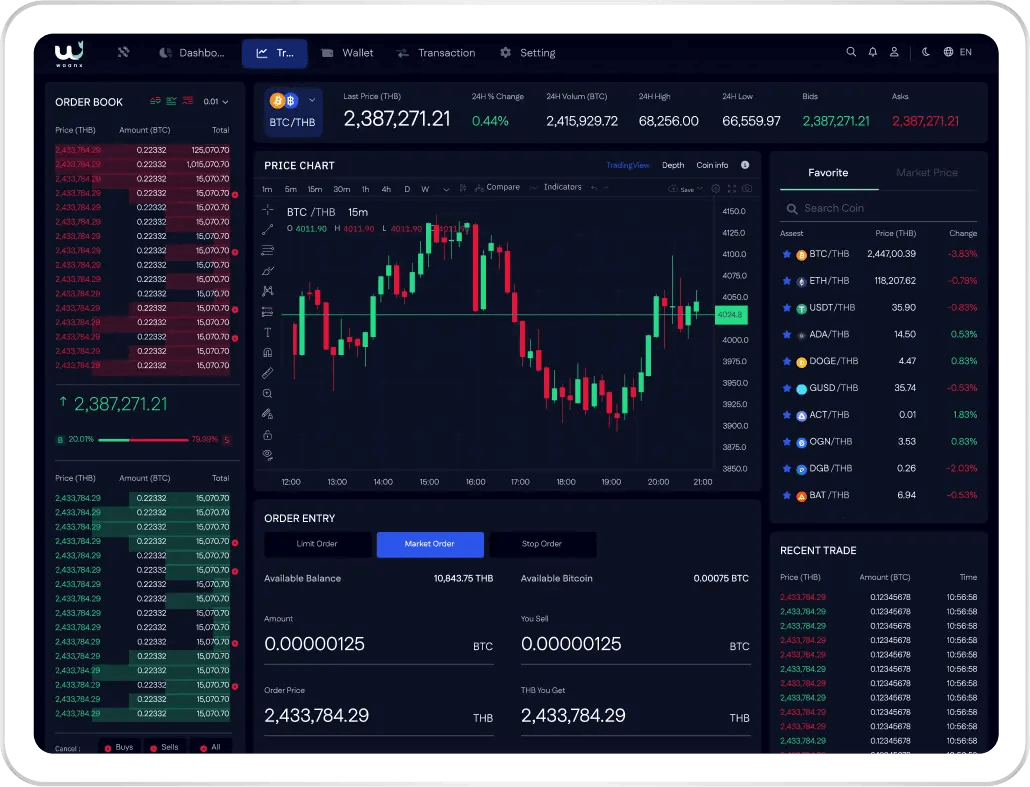Open the search magnifier in the top bar
The height and width of the screenshot is (787, 1030).
pyautogui.click(x=851, y=52)
